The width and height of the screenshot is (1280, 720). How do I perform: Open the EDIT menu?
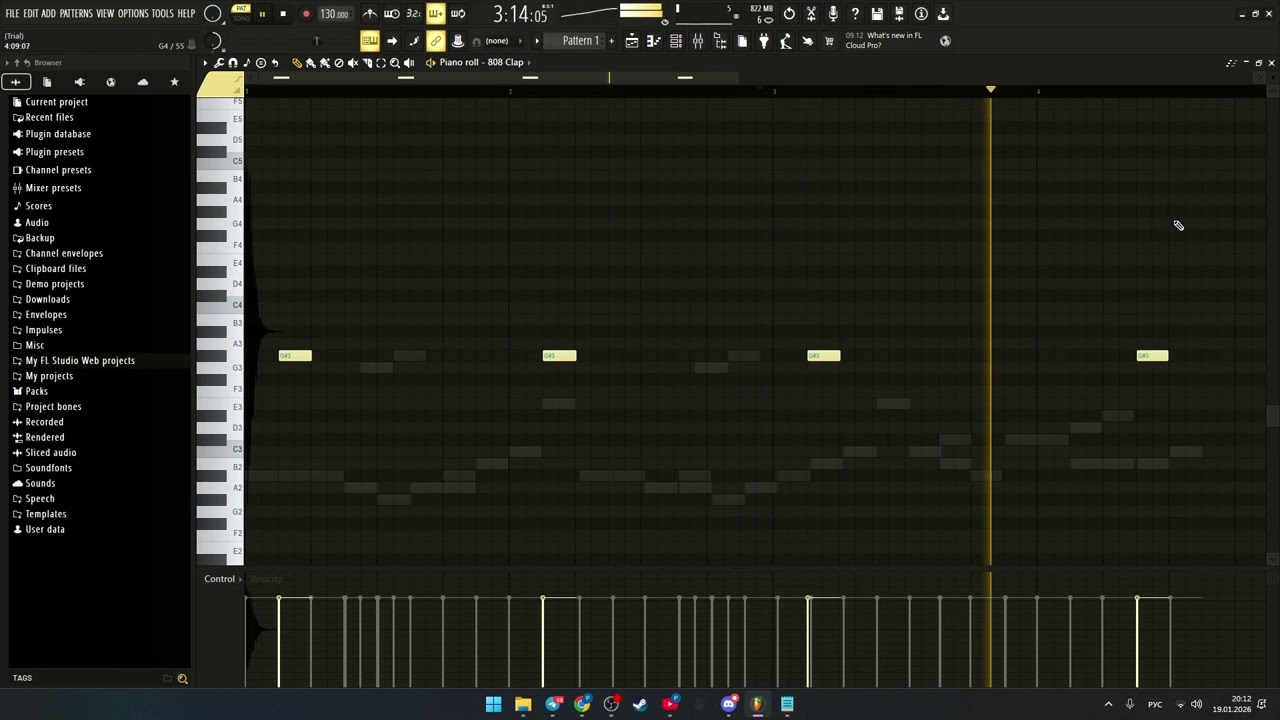click(x=31, y=14)
